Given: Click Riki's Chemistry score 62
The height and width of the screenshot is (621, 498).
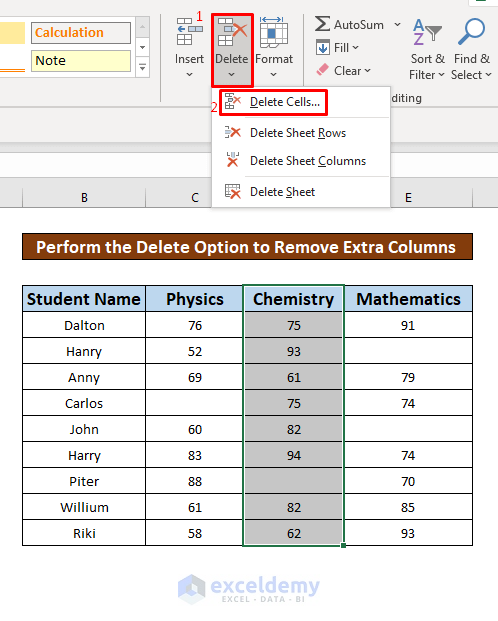Looking at the screenshot, I should pyautogui.click(x=294, y=533).
